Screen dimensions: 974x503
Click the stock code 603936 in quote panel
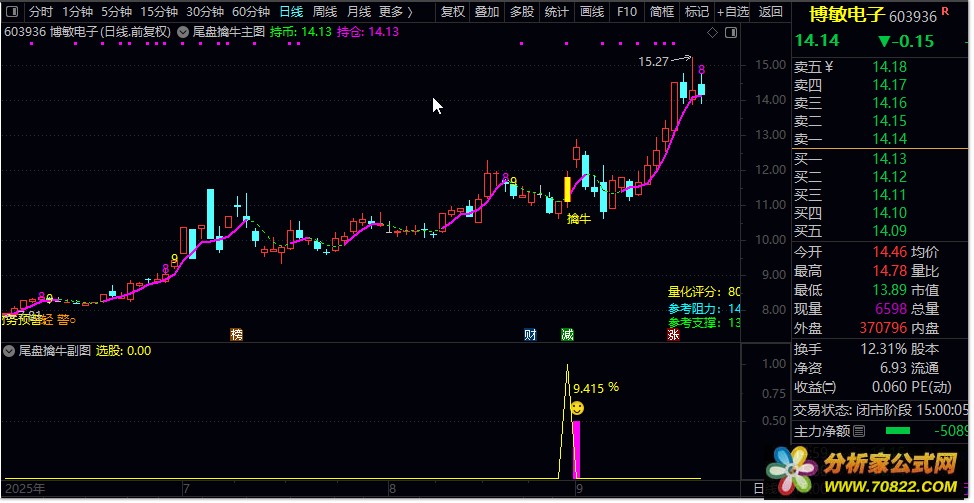(x=913, y=16)
